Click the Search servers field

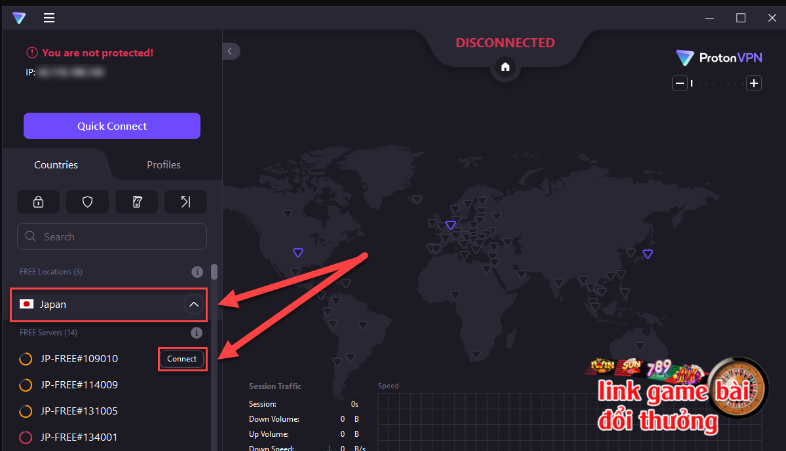click(x=112, y=237)
